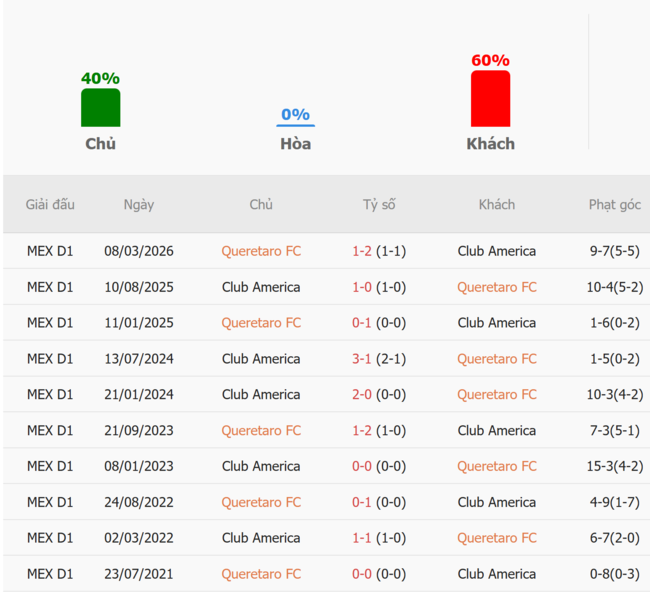Select the Ngày column header

point(139,205)
